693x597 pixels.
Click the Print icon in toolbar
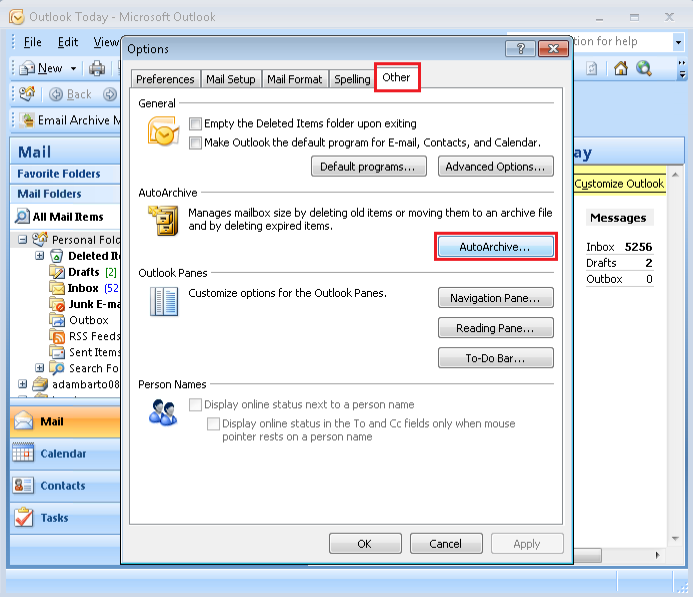tap(97, 68)
